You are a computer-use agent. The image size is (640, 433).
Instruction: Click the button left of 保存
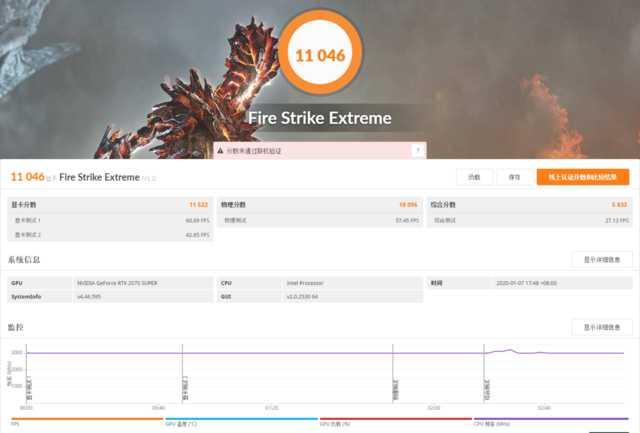473,177
